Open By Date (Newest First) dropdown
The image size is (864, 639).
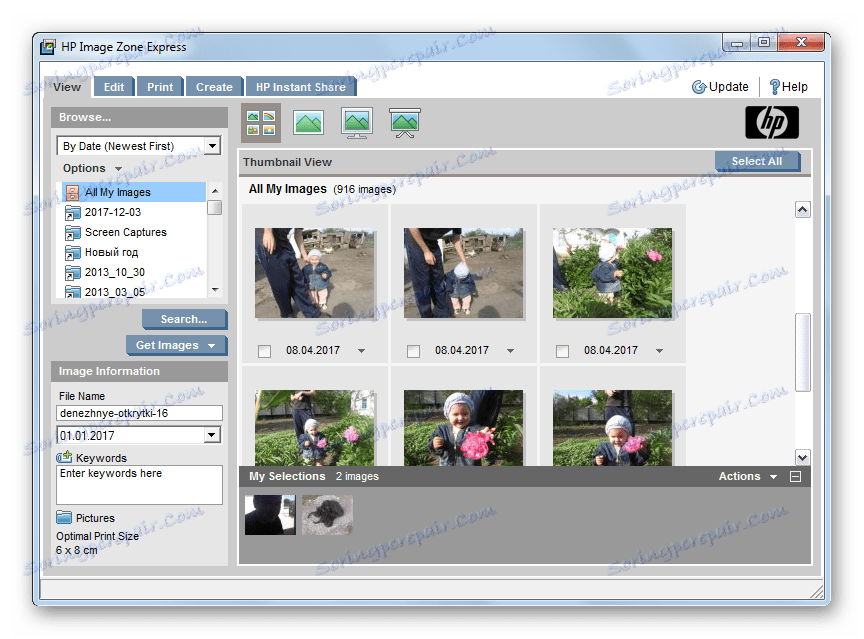pos(212,146)
